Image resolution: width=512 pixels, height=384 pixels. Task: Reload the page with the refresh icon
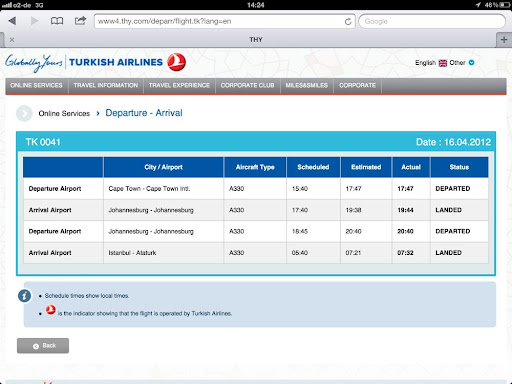pyautogui.click(x=348, y=22)
